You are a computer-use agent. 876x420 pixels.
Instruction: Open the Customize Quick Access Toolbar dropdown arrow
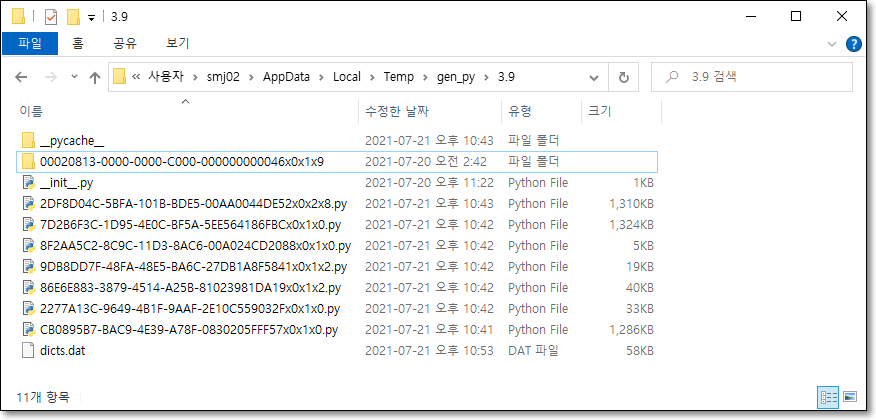tap(91, 18)
